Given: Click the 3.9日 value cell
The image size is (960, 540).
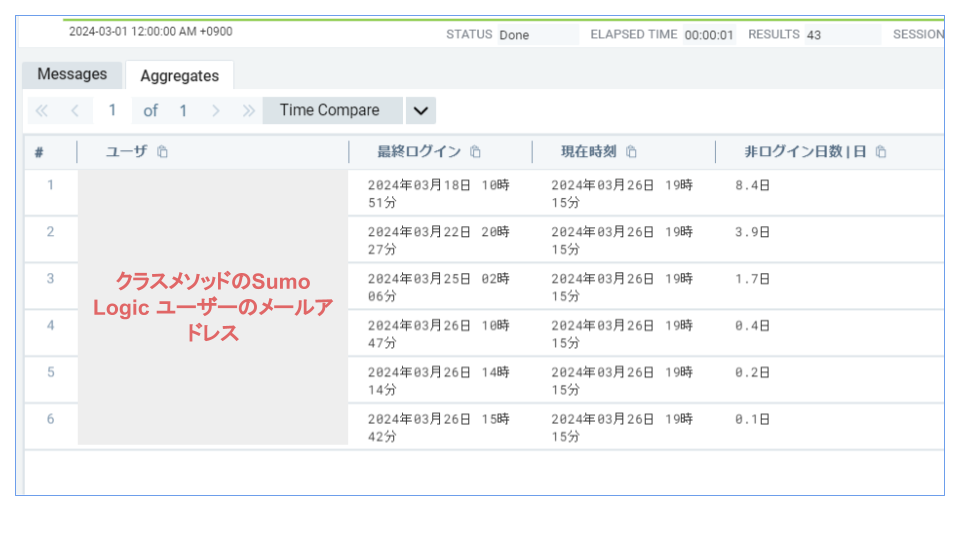Looking at the screenshot, I should [x=752, y=232].
